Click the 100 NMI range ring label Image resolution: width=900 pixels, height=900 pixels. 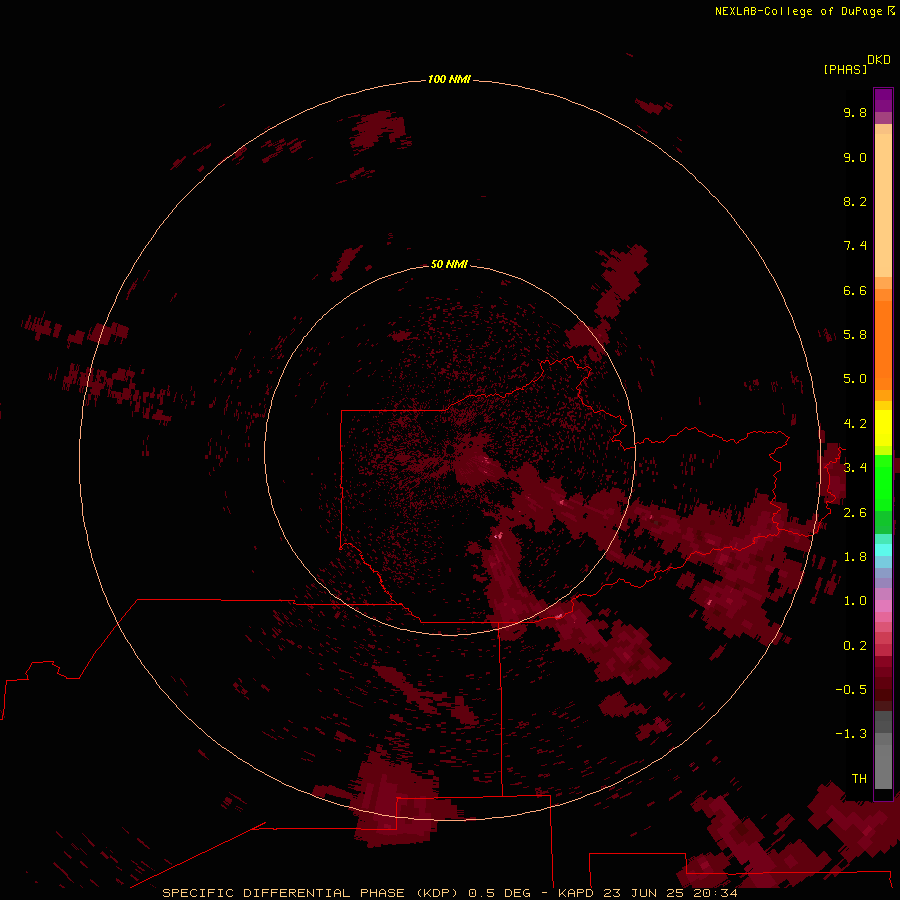(449, 79)
